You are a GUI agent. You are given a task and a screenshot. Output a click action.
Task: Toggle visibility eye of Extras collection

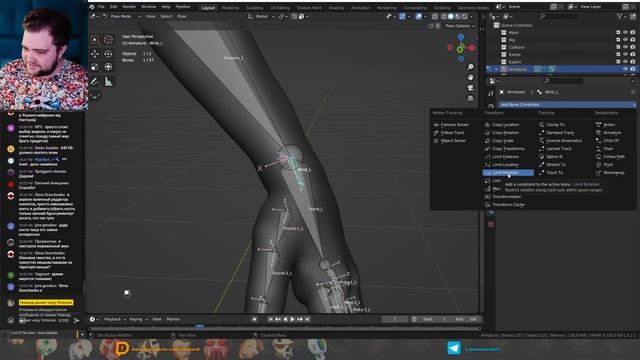pyautogui.click(x=625, y=54)
